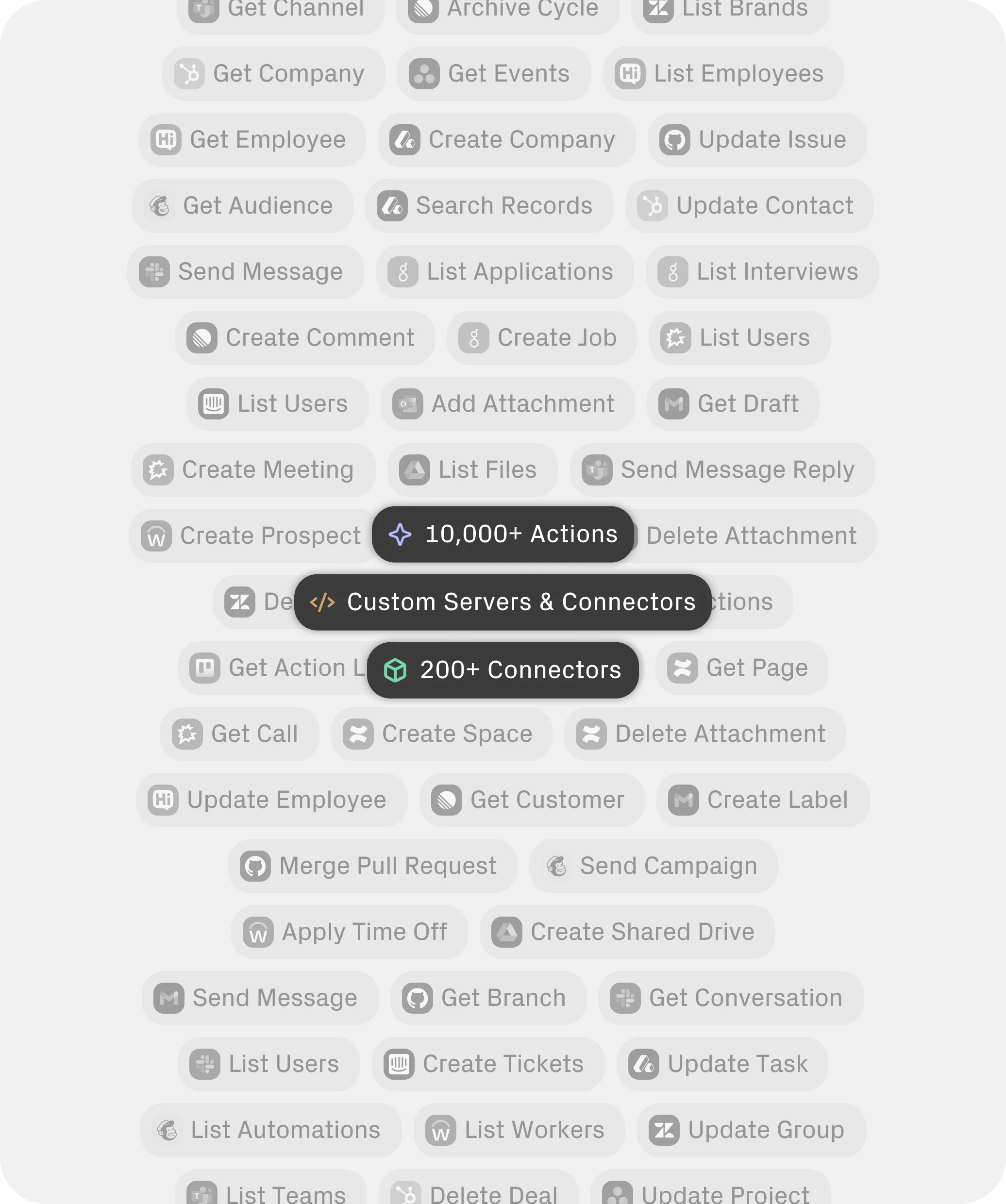Click the Confluence icon on Create Space
Image resolution: width=1006 pixels, height=1204 pixels.
(x=358, y=734)
